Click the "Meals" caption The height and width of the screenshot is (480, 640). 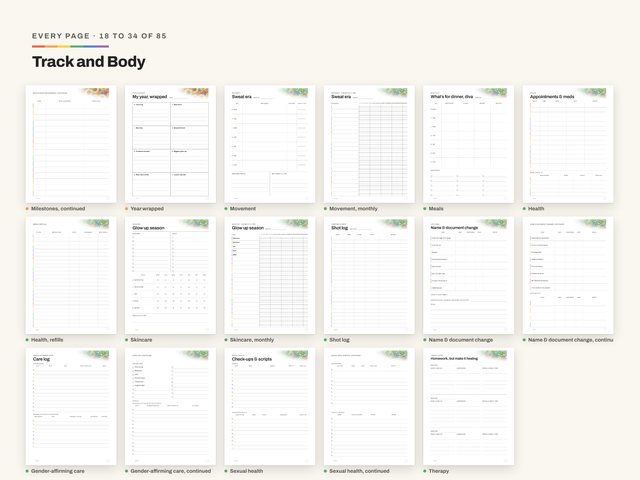(436, 209)
